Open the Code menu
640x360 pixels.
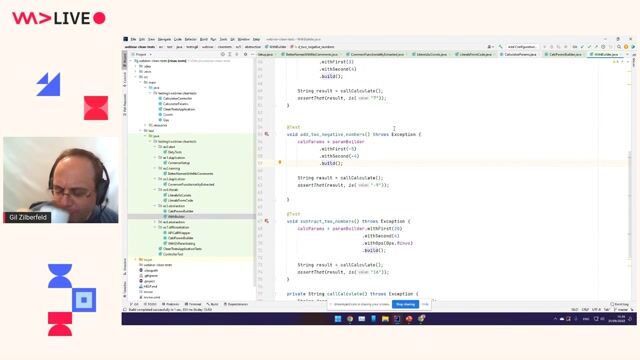(178, 39)
